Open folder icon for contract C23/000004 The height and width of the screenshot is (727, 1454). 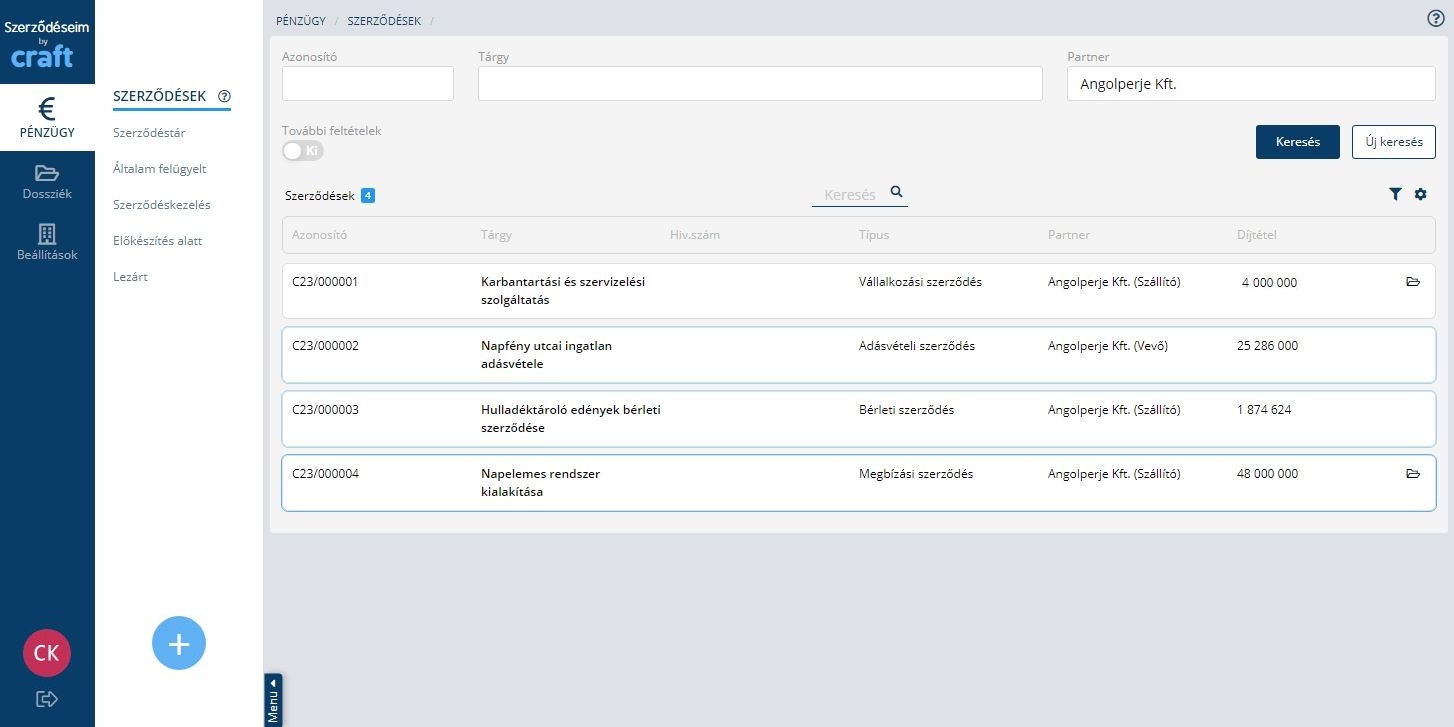1413,474
